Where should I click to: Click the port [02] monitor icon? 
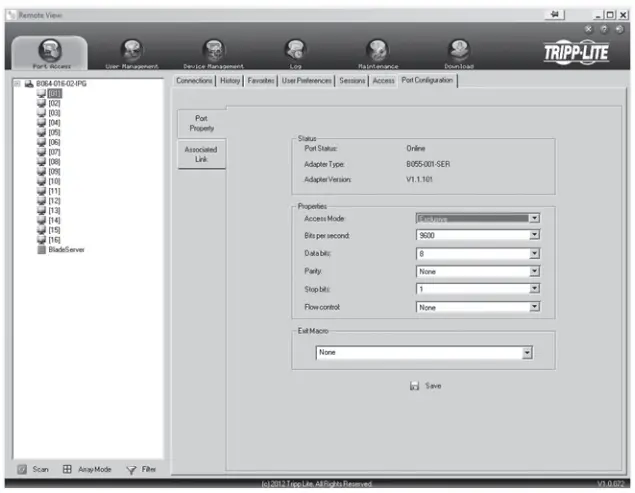[x=41, y=103]
